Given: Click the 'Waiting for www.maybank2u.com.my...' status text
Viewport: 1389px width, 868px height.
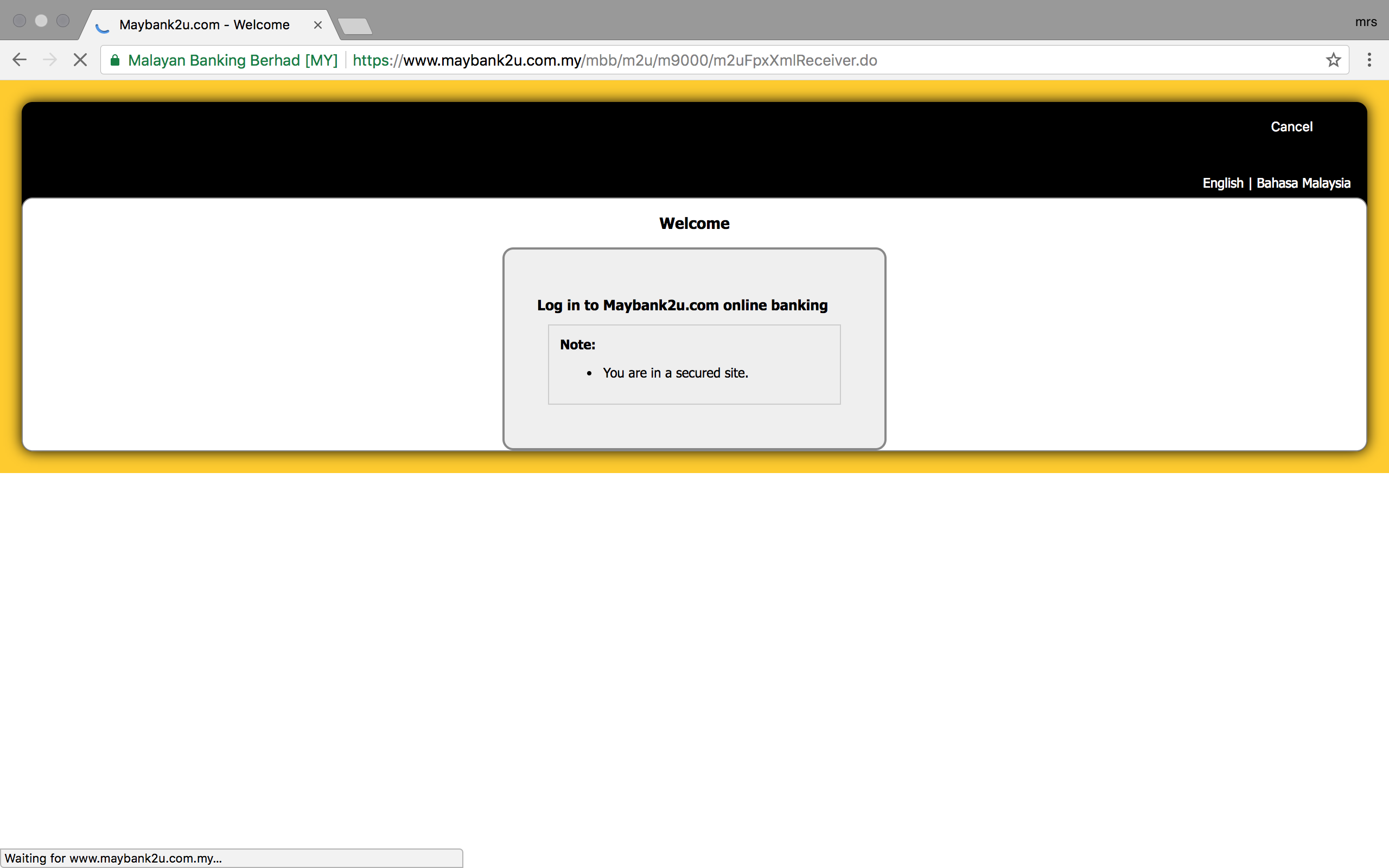Looking at the screenshot, I should coord(113,858).
